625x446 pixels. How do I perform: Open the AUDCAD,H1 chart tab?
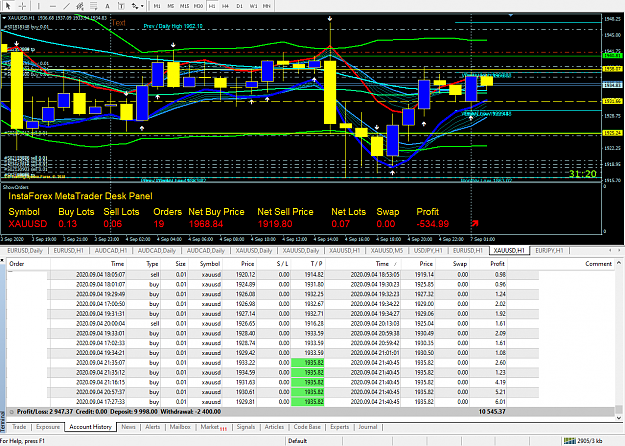tap(111, 250)
